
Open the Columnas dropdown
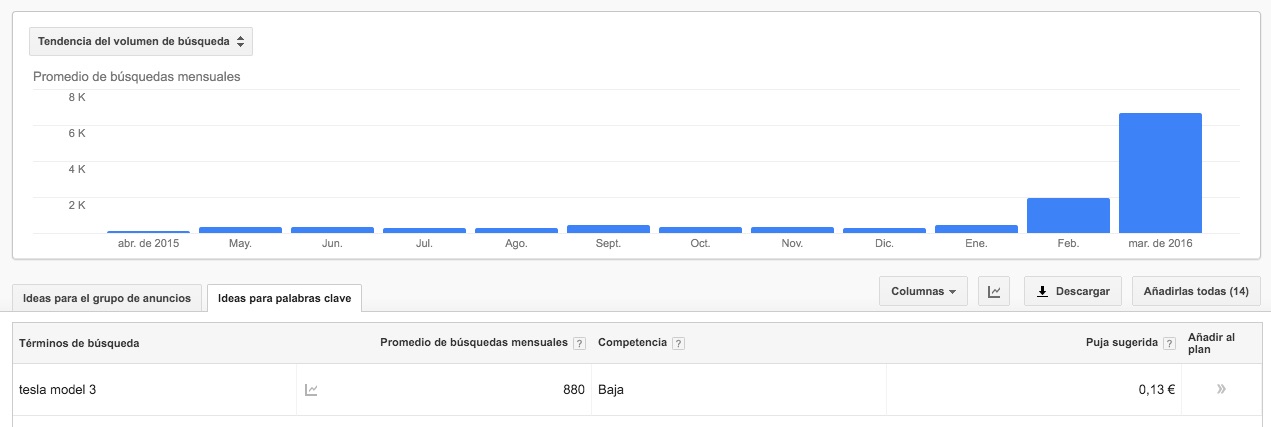point(923,291)
